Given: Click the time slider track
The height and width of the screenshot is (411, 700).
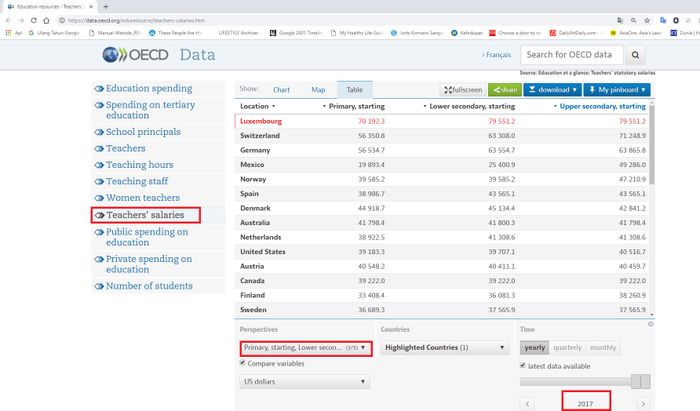Looking at the screenshot, I should 575,382.
